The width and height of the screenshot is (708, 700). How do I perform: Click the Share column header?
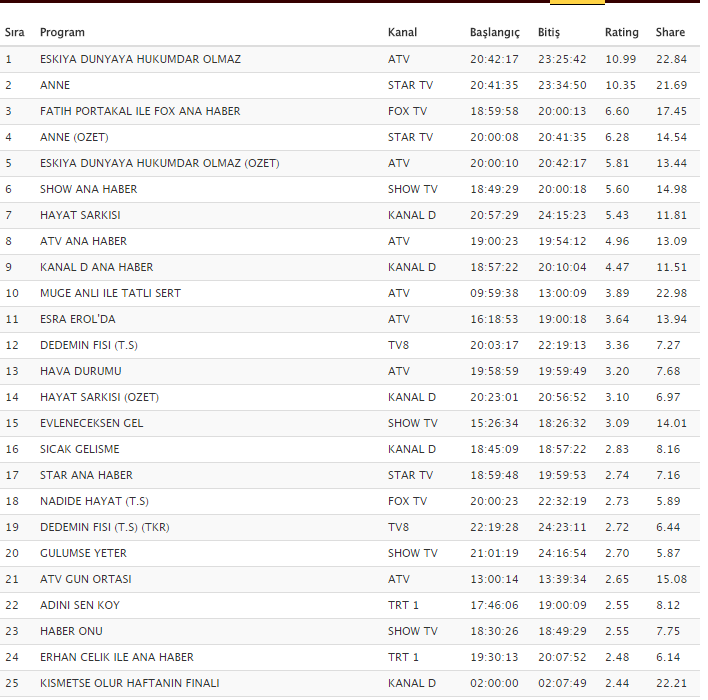coord(670,33)
